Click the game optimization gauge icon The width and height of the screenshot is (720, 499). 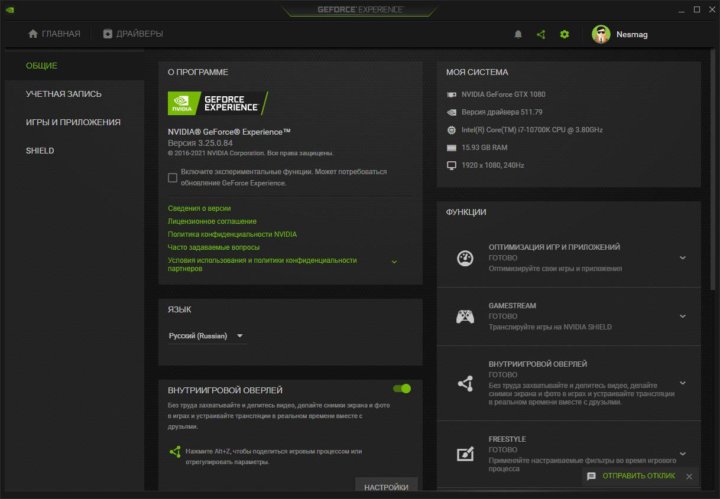coord(464,258)
